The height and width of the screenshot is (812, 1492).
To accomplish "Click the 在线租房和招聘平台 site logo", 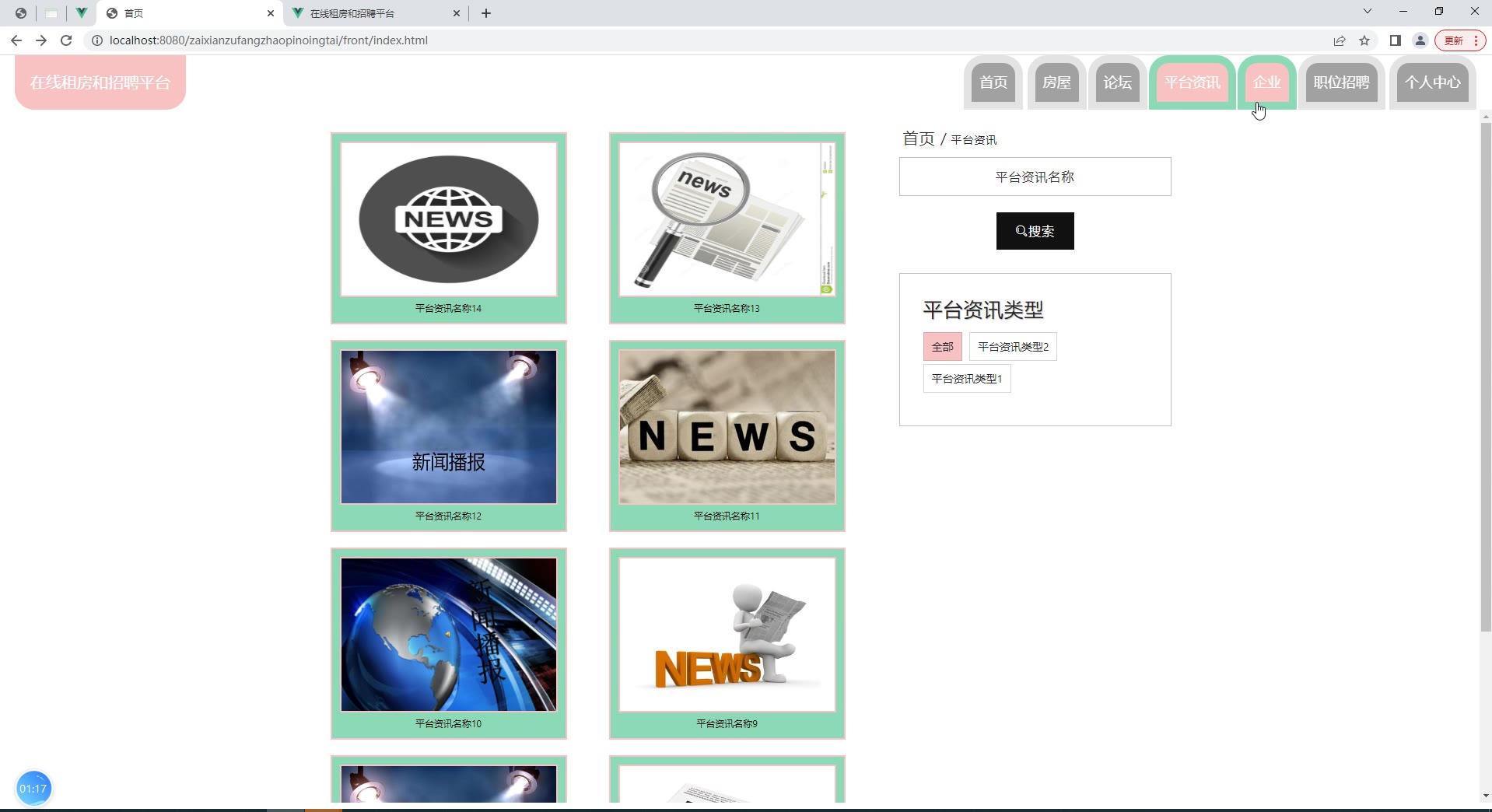I will click(100, 82).
